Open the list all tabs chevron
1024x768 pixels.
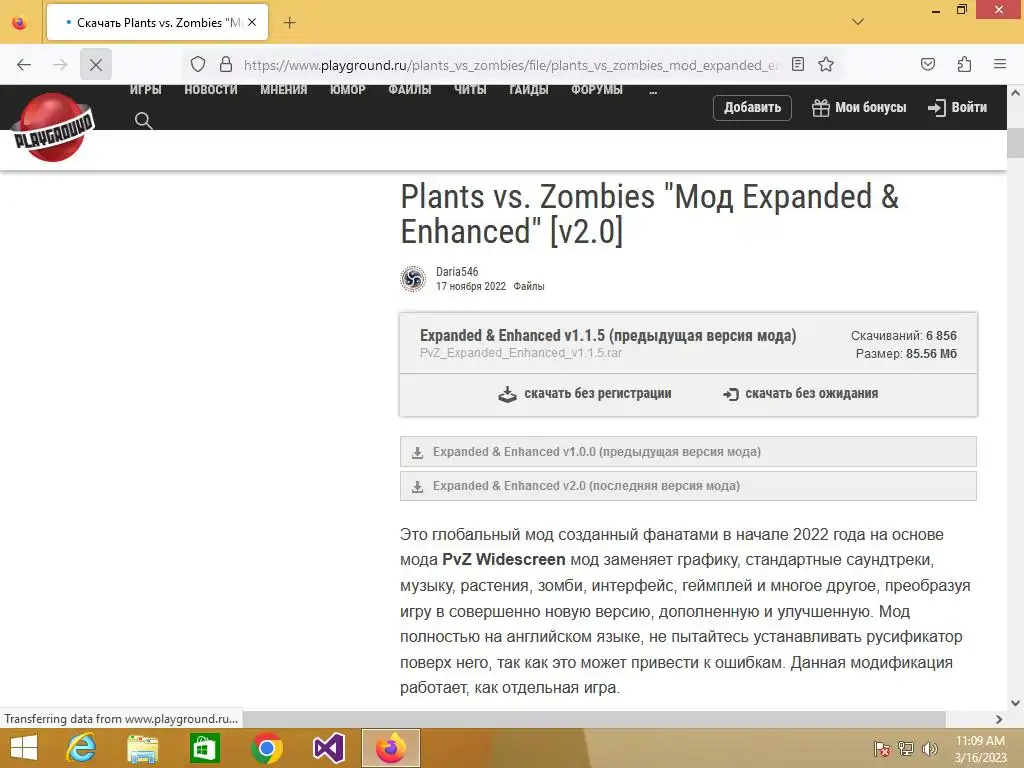pyautogui.click(x=858, y=22)
